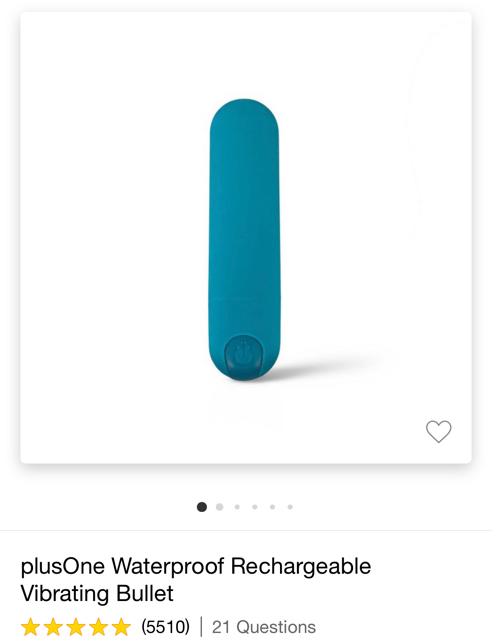492x640 pixels.
Task: Click the second yellow rating star
Action: (53, 627)
